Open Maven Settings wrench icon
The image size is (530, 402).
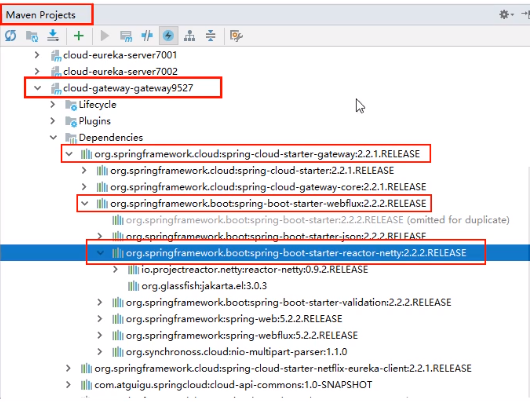(236, 36)
